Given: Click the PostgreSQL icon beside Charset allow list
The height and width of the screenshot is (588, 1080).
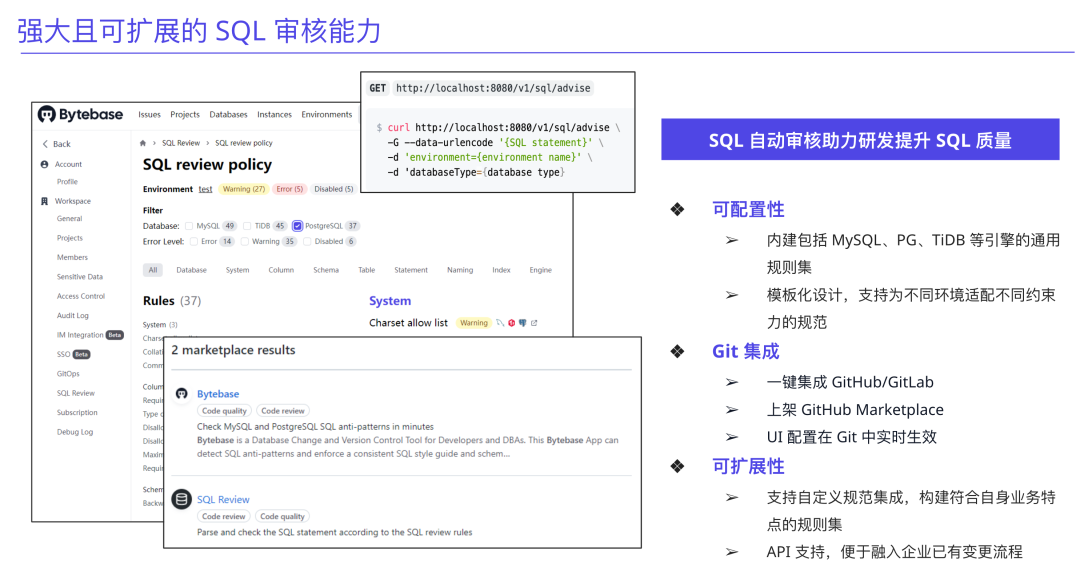Looking at the screenshot, I should tap(523, 323).
